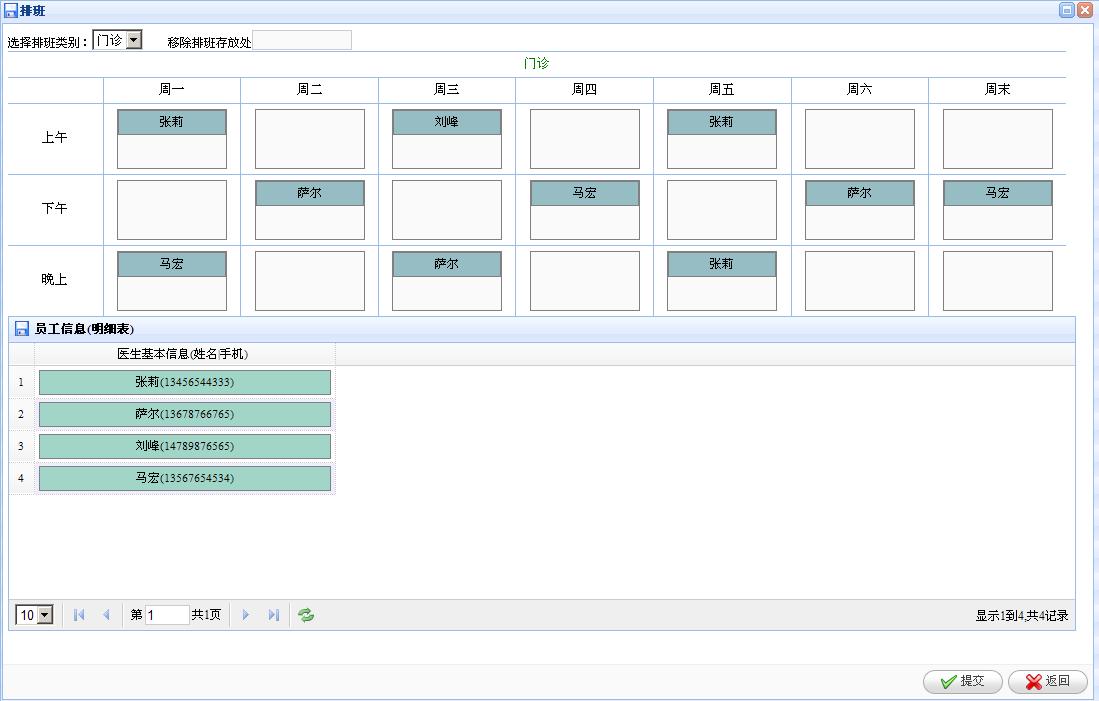Viewport: 1099px width, 701px height.
Task: Go to previous page of employee list
Action: tap(106, 615)
